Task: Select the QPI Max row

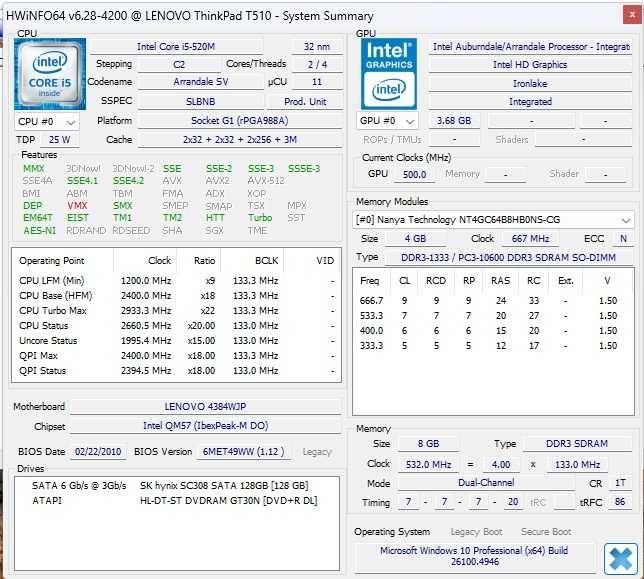Action: 176,356
